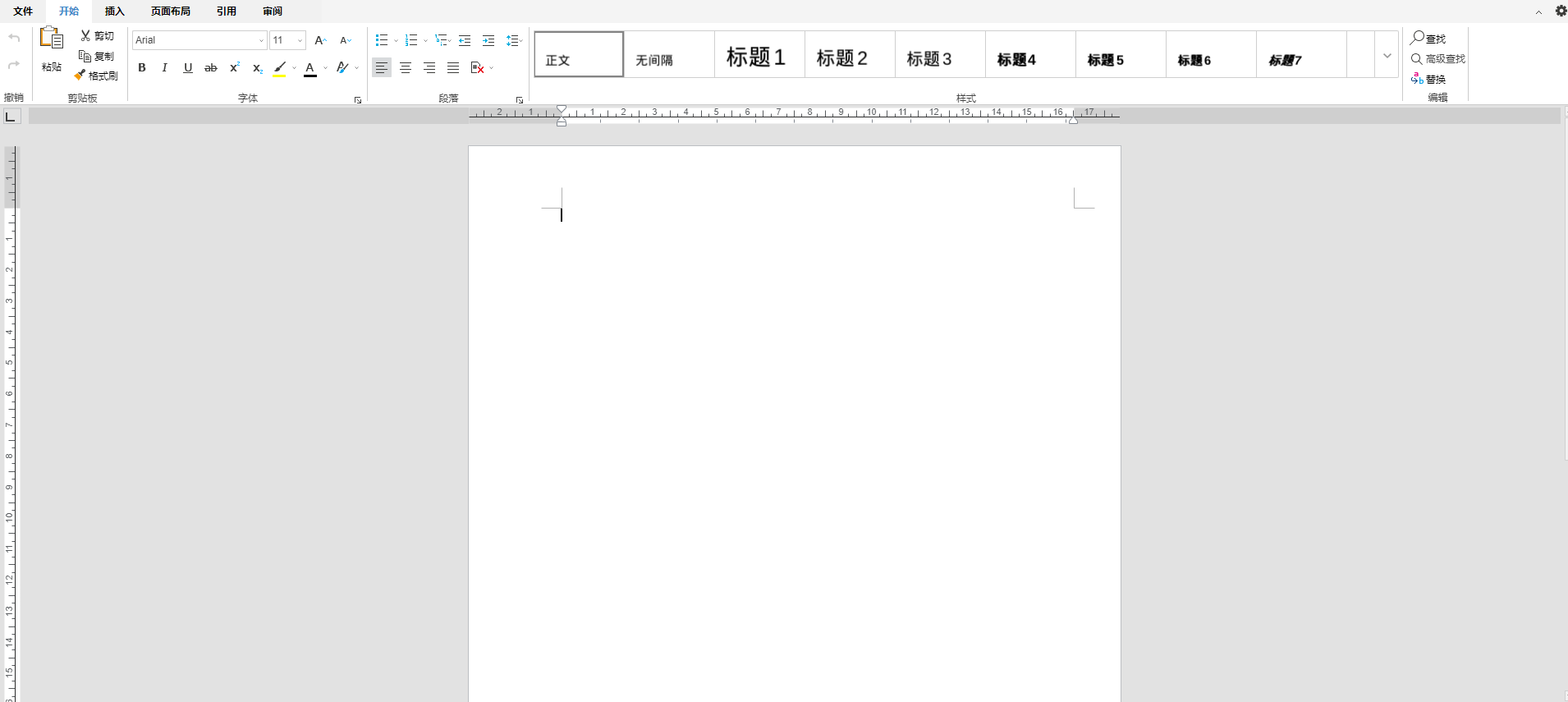
Task: Cut selection using 剪切
Action: tap(98, 36)
